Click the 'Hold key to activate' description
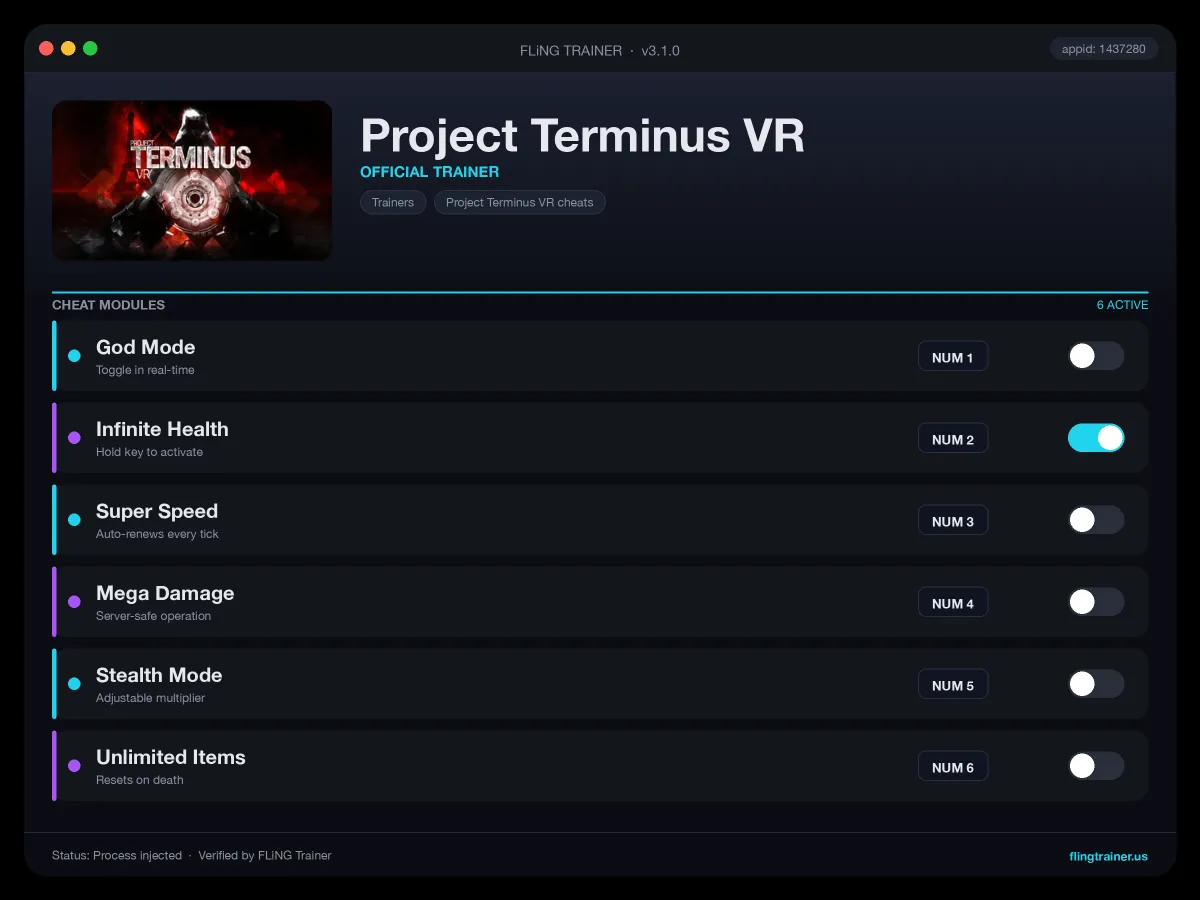Screen dimensions: 1200x900 149,452
